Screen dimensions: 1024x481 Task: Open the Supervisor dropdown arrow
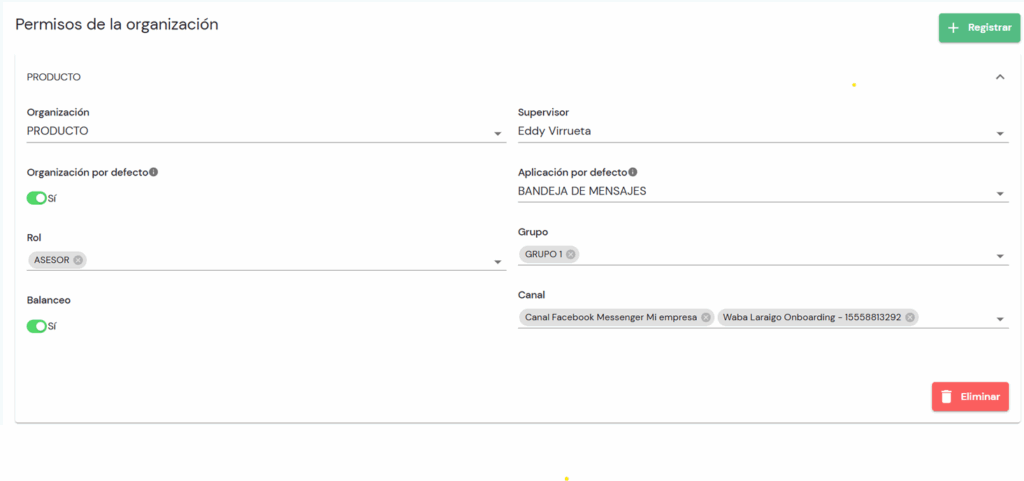(1000, 134)
